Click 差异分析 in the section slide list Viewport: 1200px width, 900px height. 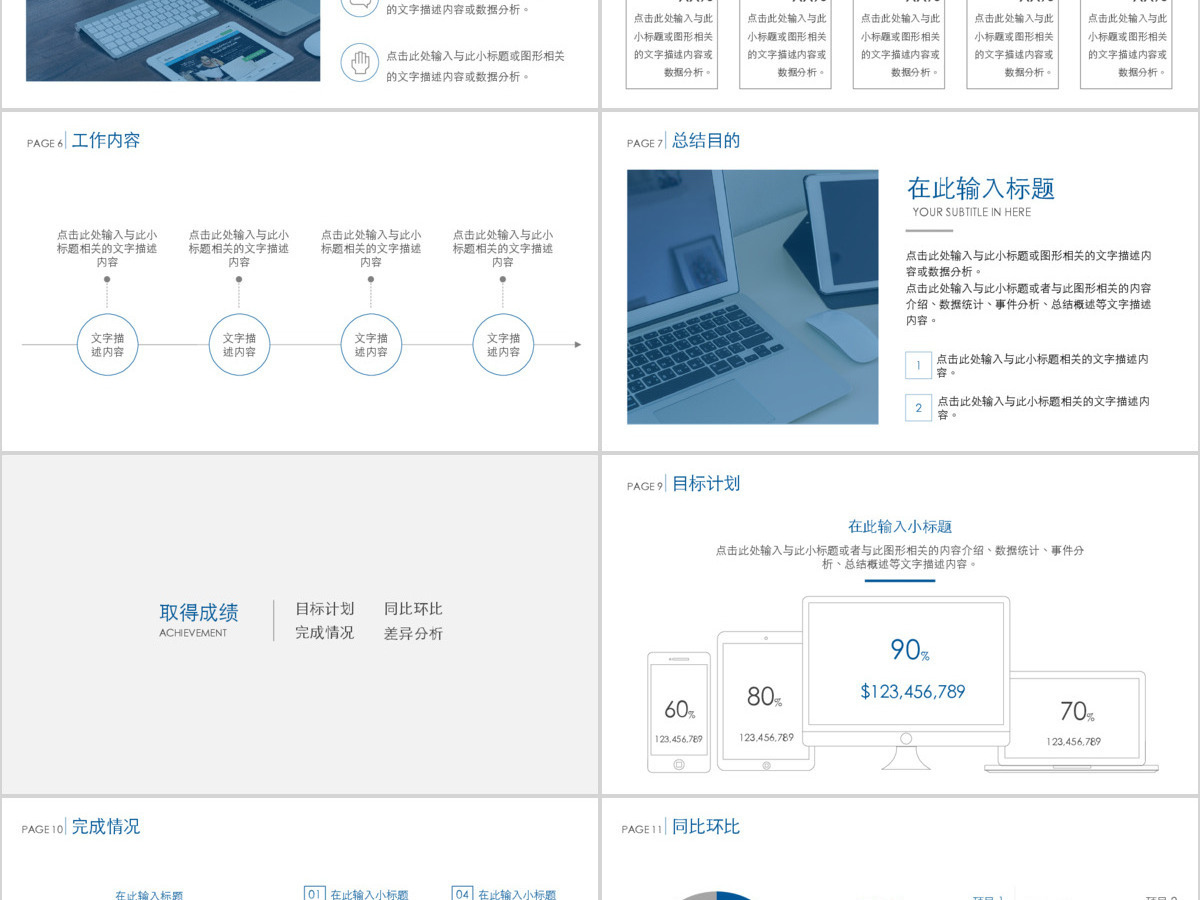[413, 634]
